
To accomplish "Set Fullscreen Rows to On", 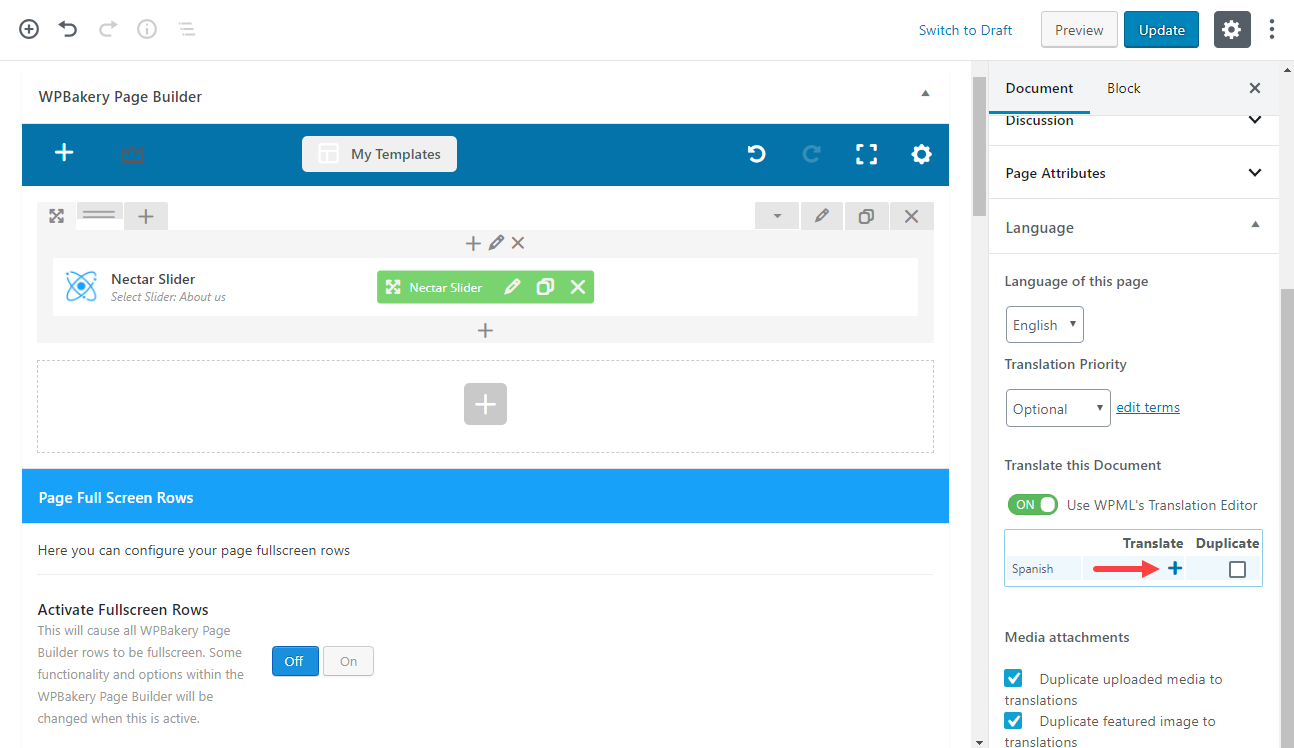I will tap(348, 661).
